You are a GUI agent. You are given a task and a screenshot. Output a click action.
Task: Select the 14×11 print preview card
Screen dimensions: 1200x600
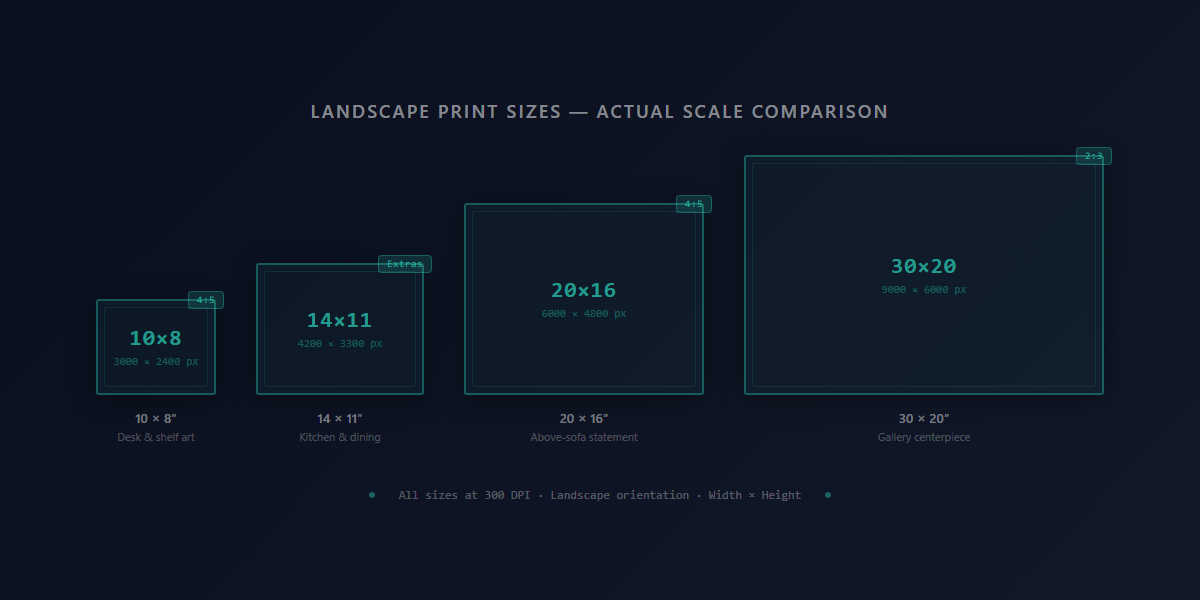point(340,328)
